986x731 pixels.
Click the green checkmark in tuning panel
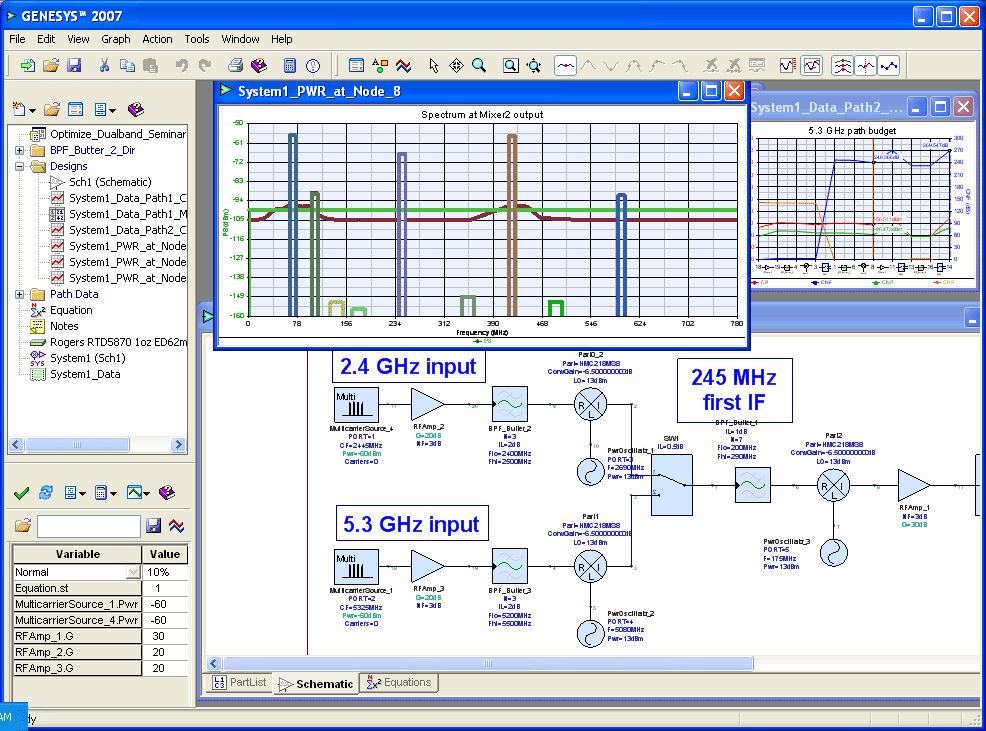(x=21, y=493)
